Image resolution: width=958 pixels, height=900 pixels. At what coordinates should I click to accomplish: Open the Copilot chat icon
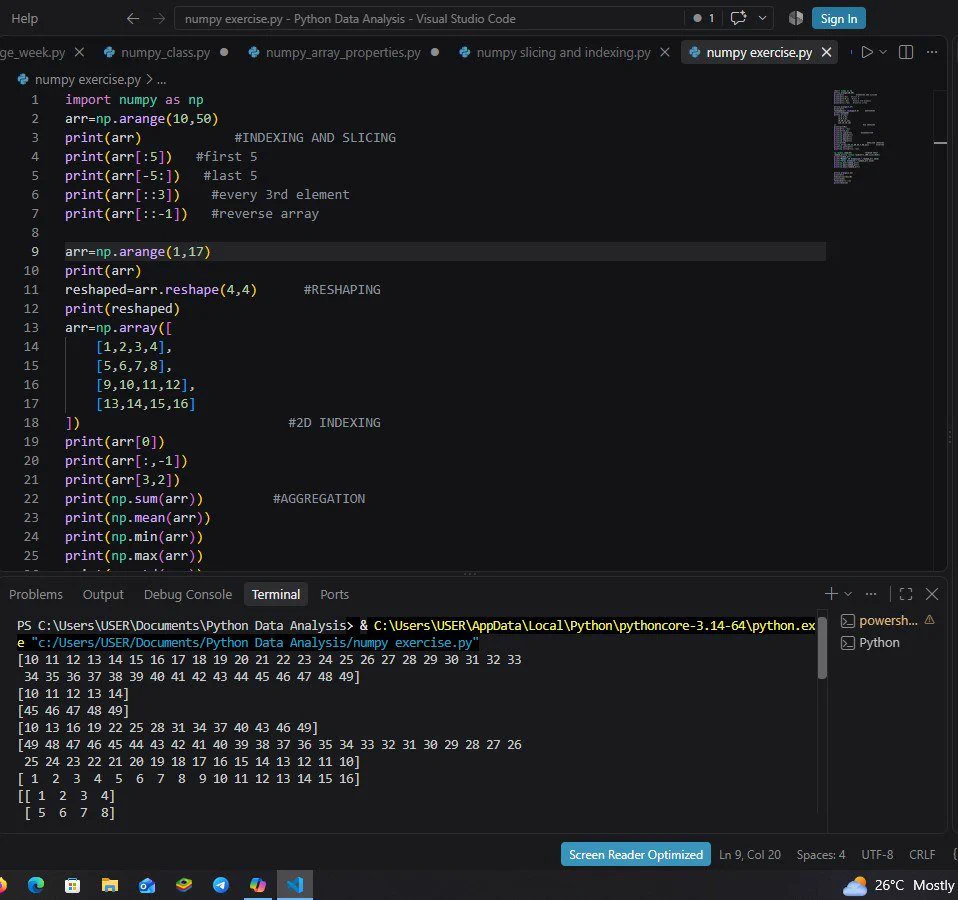(738, 18)
